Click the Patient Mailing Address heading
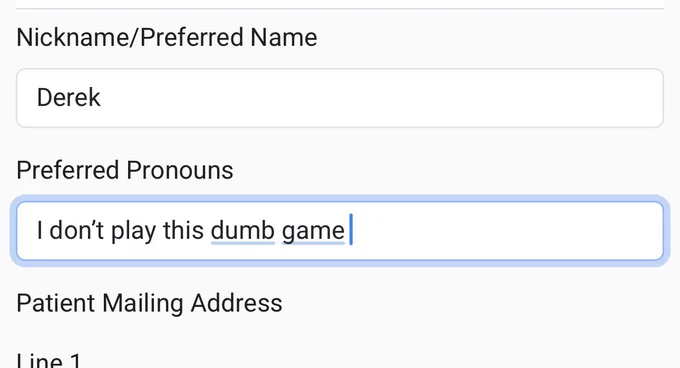This screenshot has width=680, height=368. (149, 303)
